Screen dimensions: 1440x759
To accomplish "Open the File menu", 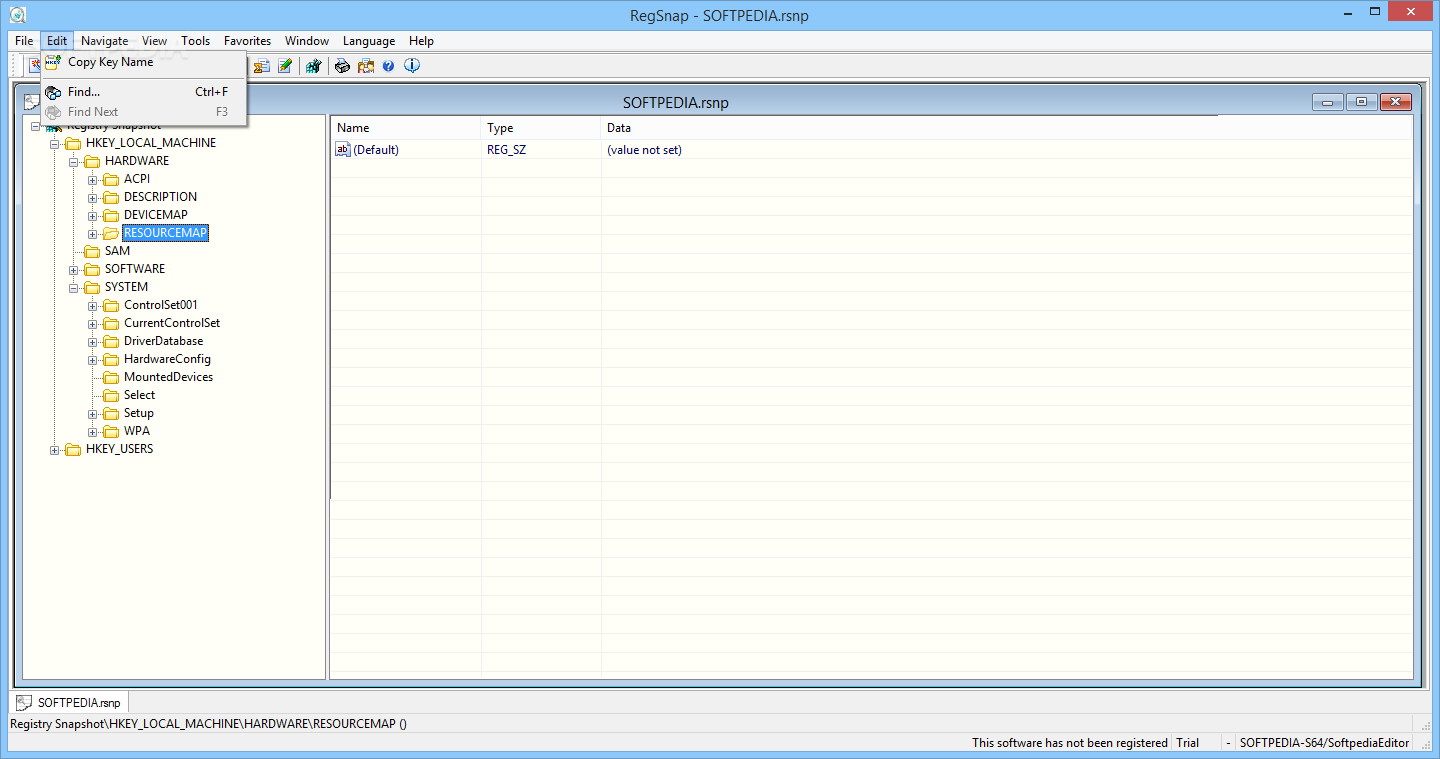I will pos(25,41).
